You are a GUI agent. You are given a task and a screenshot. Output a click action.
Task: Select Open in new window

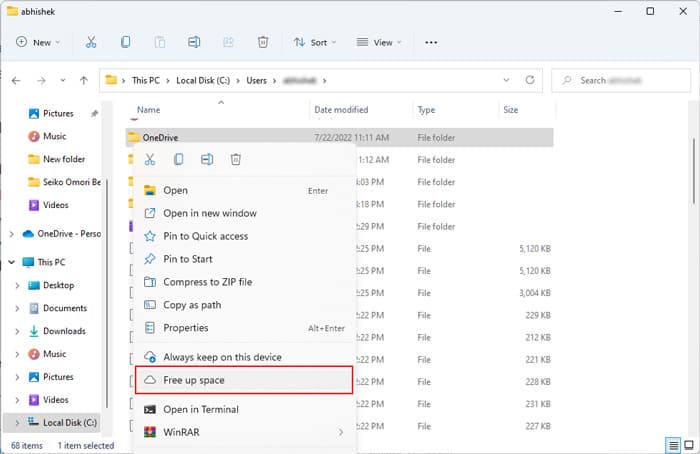(244, 213)
